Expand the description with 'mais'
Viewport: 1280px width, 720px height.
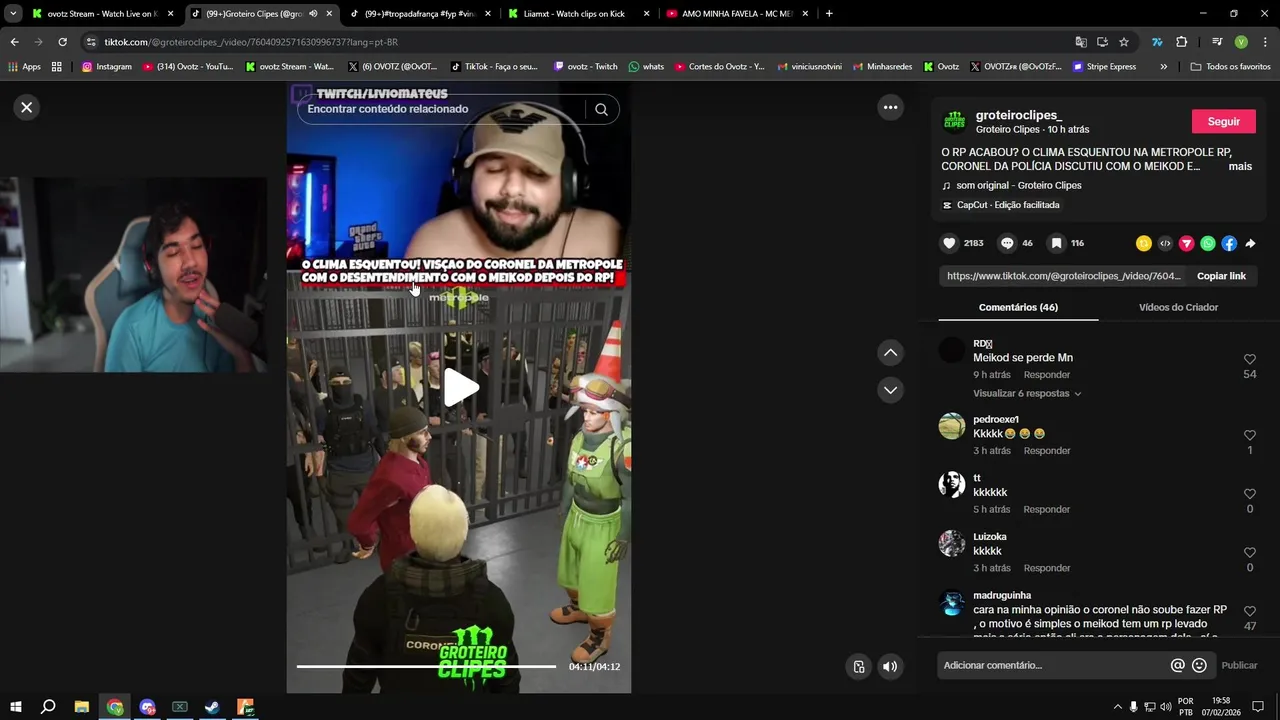pos(1240,166)
